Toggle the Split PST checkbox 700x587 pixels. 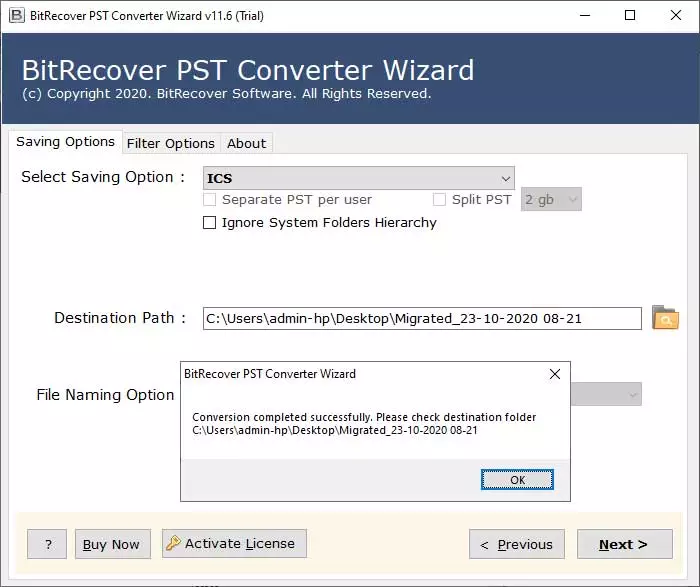pyautogui.click(x=439, y=200)
